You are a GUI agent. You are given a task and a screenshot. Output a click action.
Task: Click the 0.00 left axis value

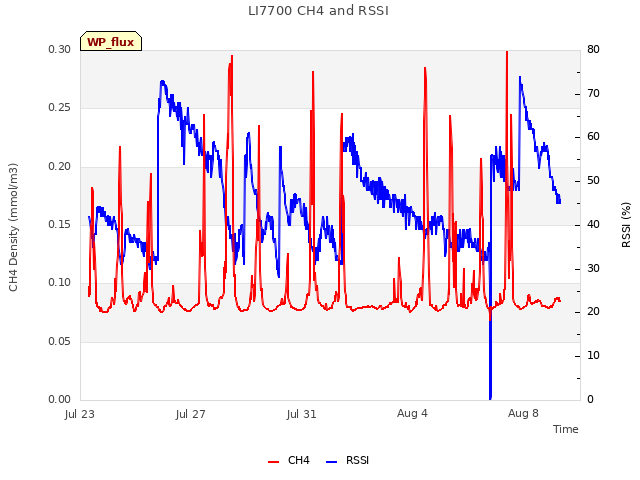click(x=60, y=399)
